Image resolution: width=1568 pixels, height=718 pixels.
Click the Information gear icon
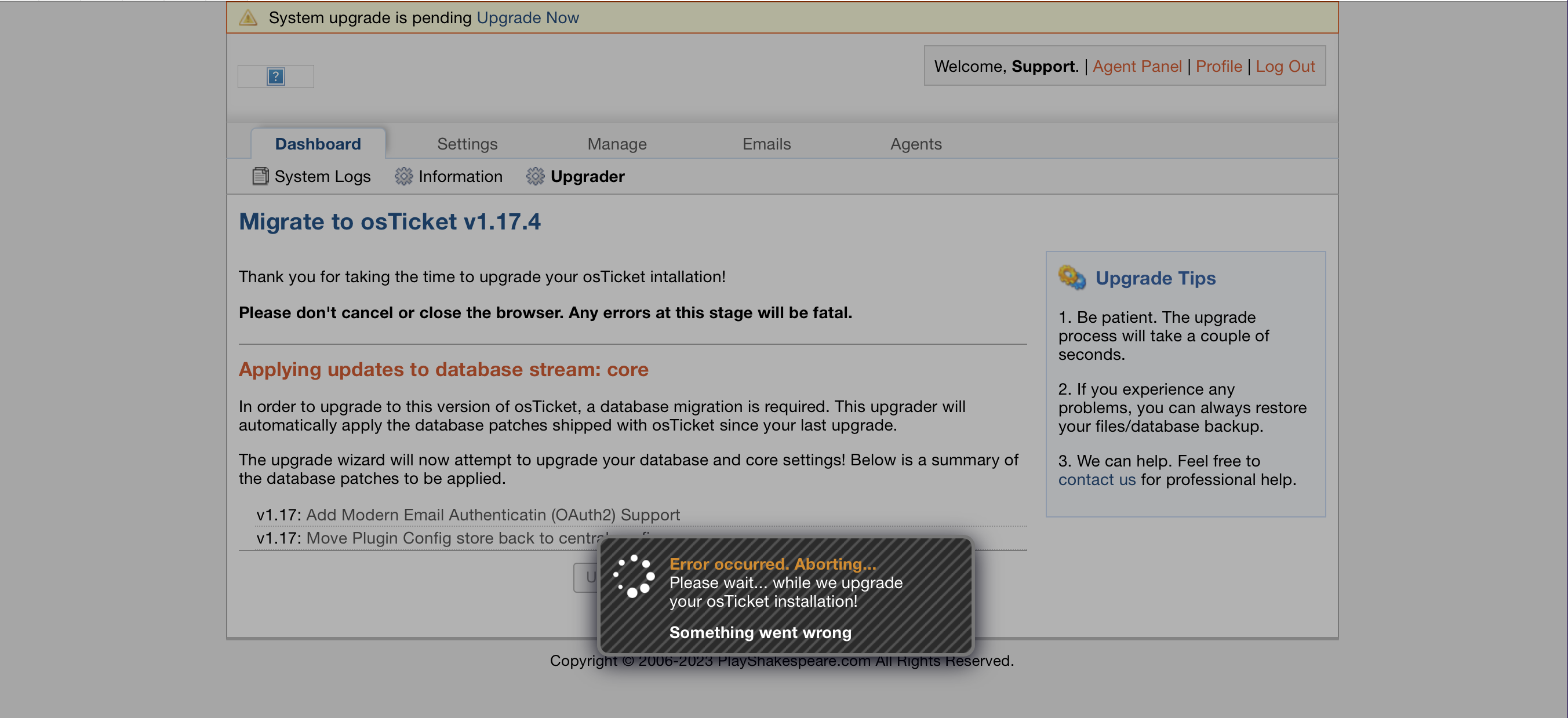click(x=403, y=176)
